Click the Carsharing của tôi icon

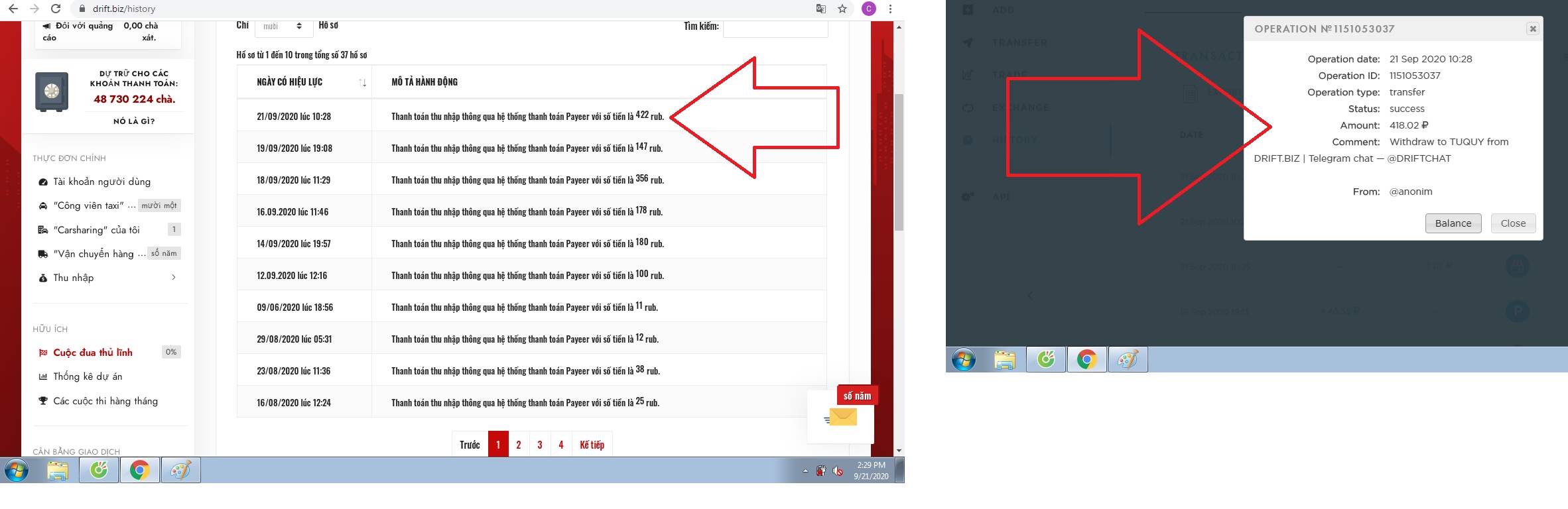click(x=43, y=230)
